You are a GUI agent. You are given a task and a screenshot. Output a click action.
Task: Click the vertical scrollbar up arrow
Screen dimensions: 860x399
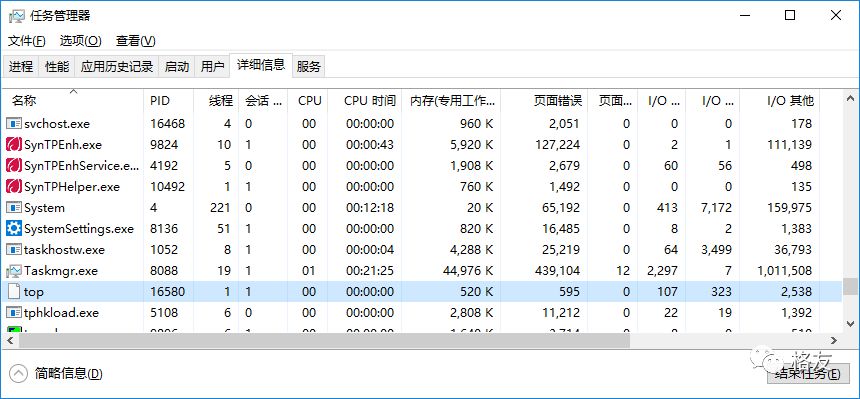click(x=850, y=99)
